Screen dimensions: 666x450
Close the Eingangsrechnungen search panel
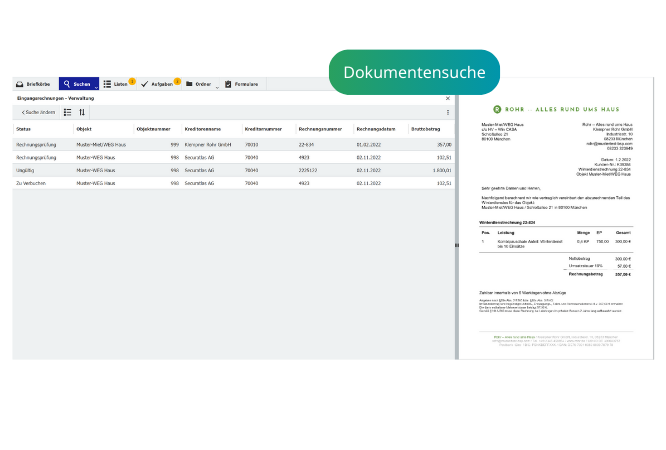[x=448, y=98]
